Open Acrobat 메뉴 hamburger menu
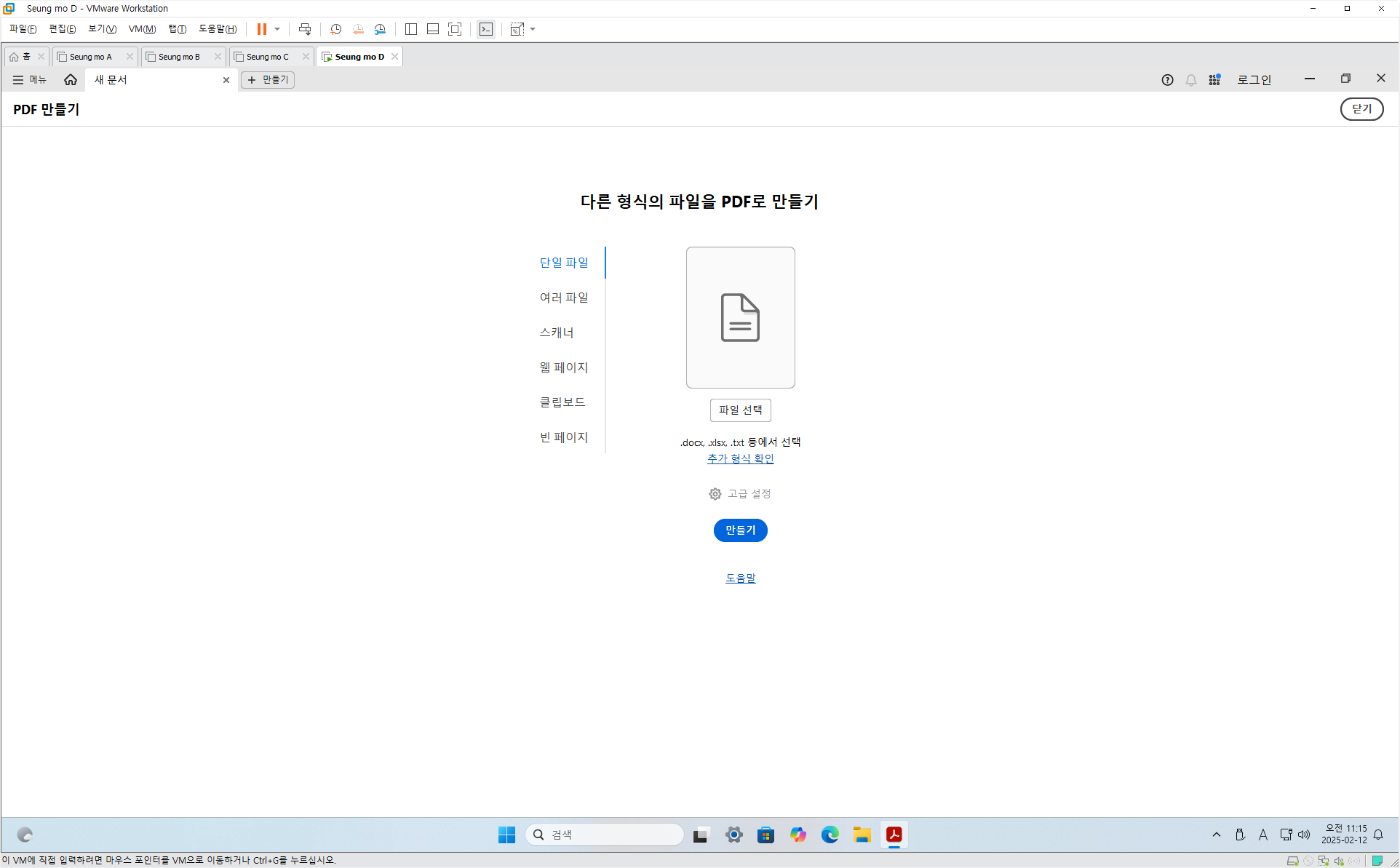Screen dimensions: 1400x868 pyautogui.click(x=29, y=80)
